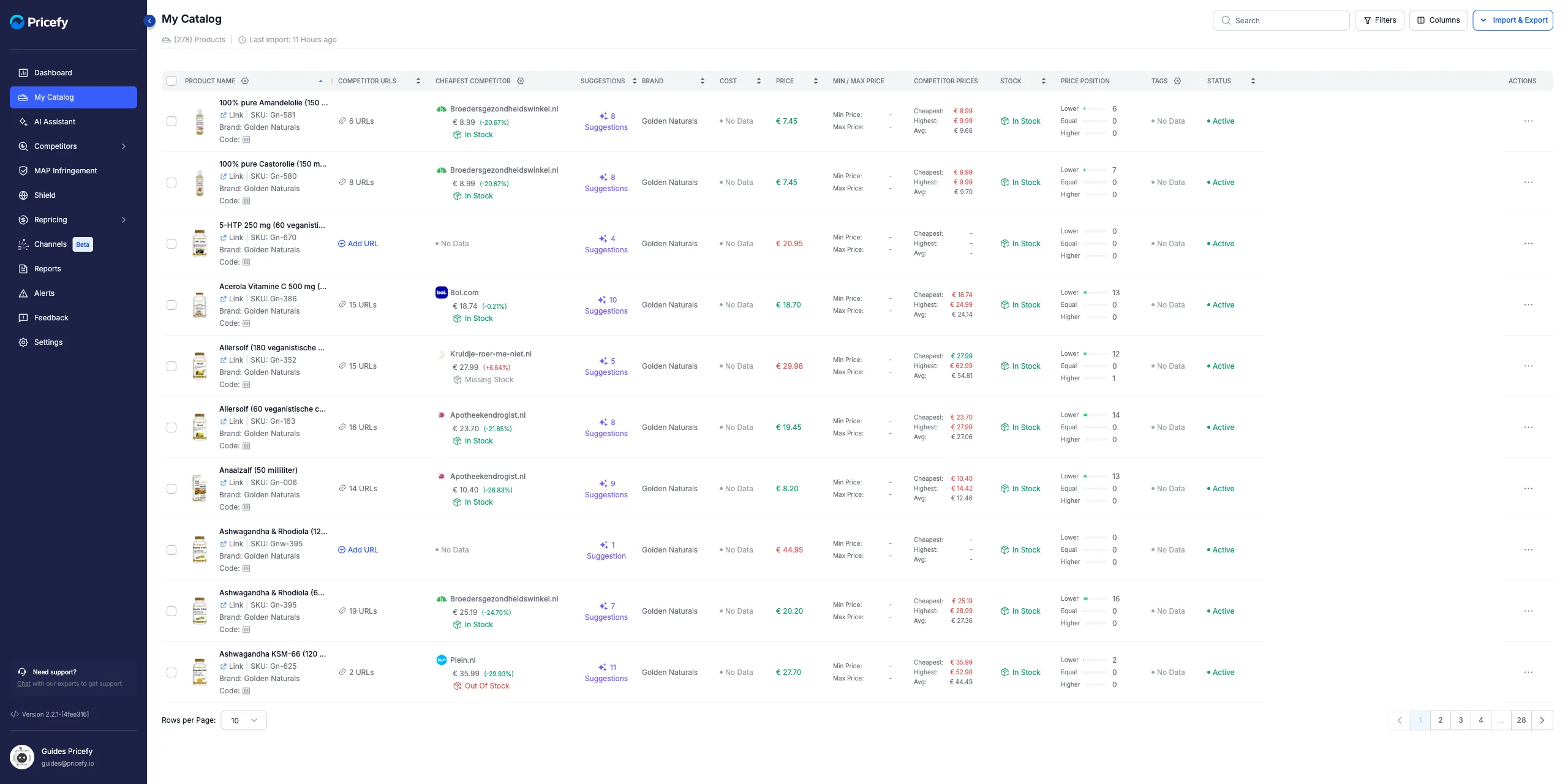Open the Import & Export dropdown

pos(1513,20)
